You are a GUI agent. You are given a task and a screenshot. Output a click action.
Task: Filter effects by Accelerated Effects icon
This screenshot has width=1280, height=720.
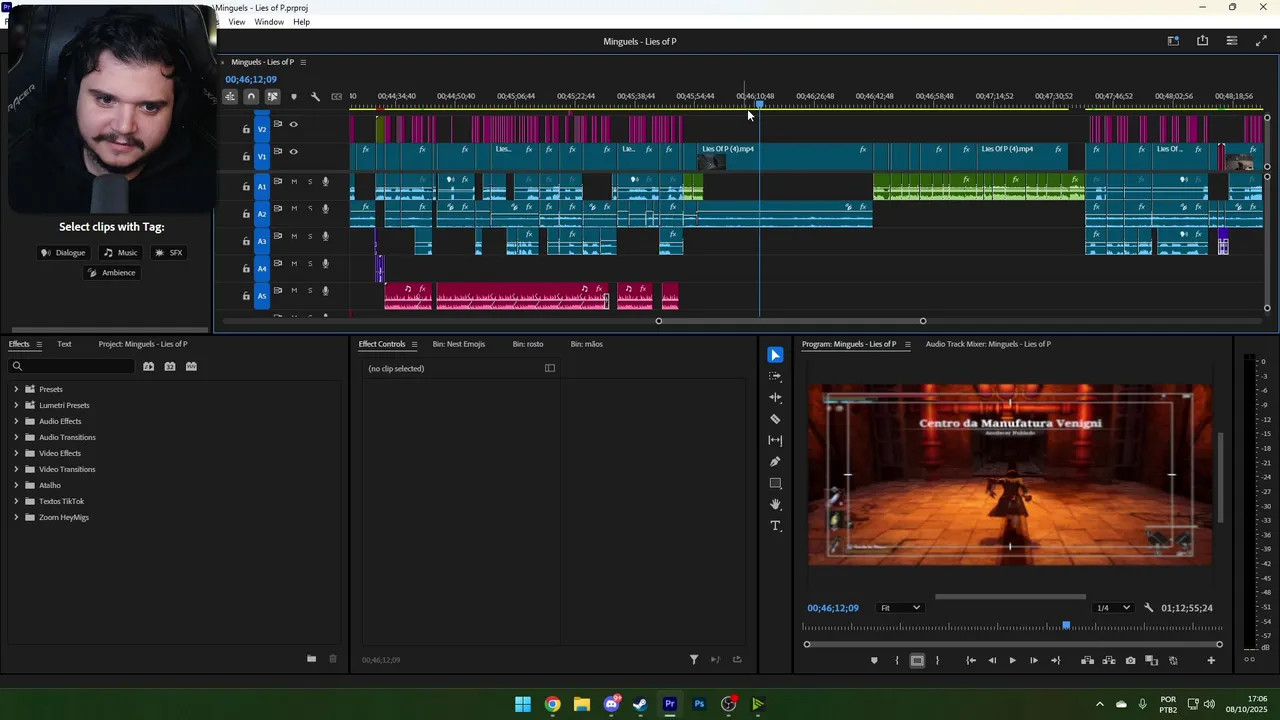pos(148,367)
